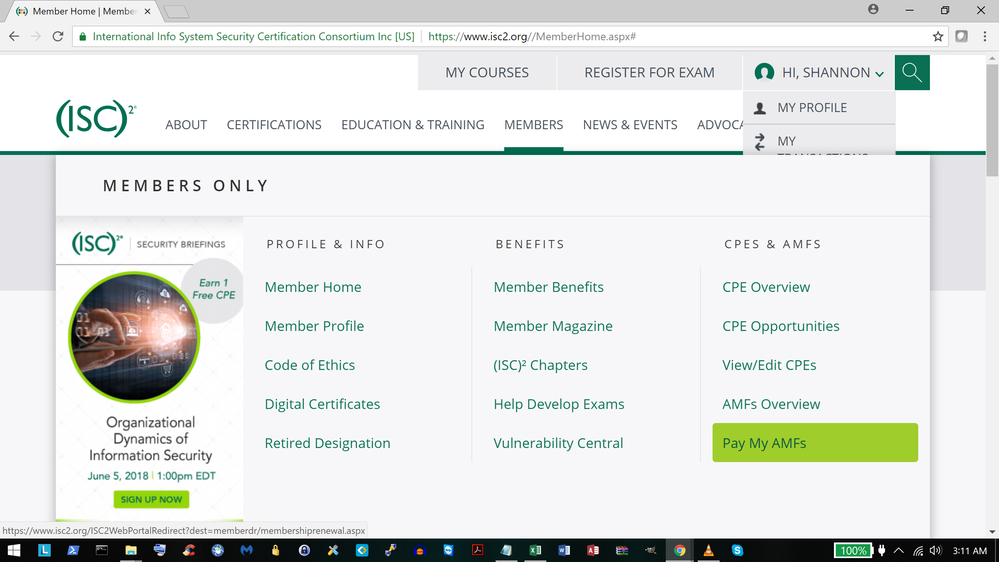This screenshot has width=999, height=562.
Task: Click the browser back arrow
Action: pos(13,36)
